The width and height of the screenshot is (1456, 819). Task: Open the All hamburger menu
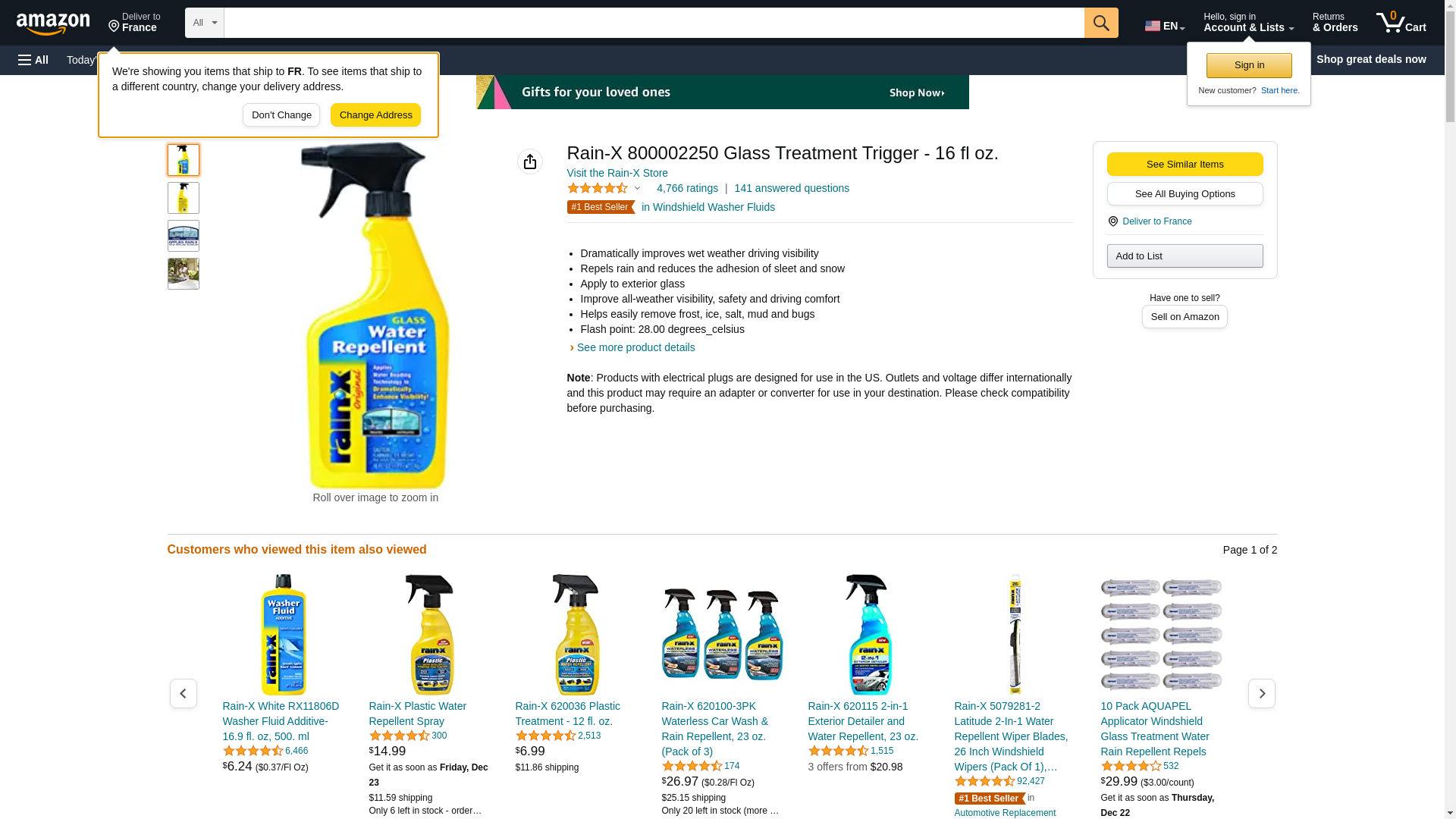pyautogui.click(x=33, y=60)
